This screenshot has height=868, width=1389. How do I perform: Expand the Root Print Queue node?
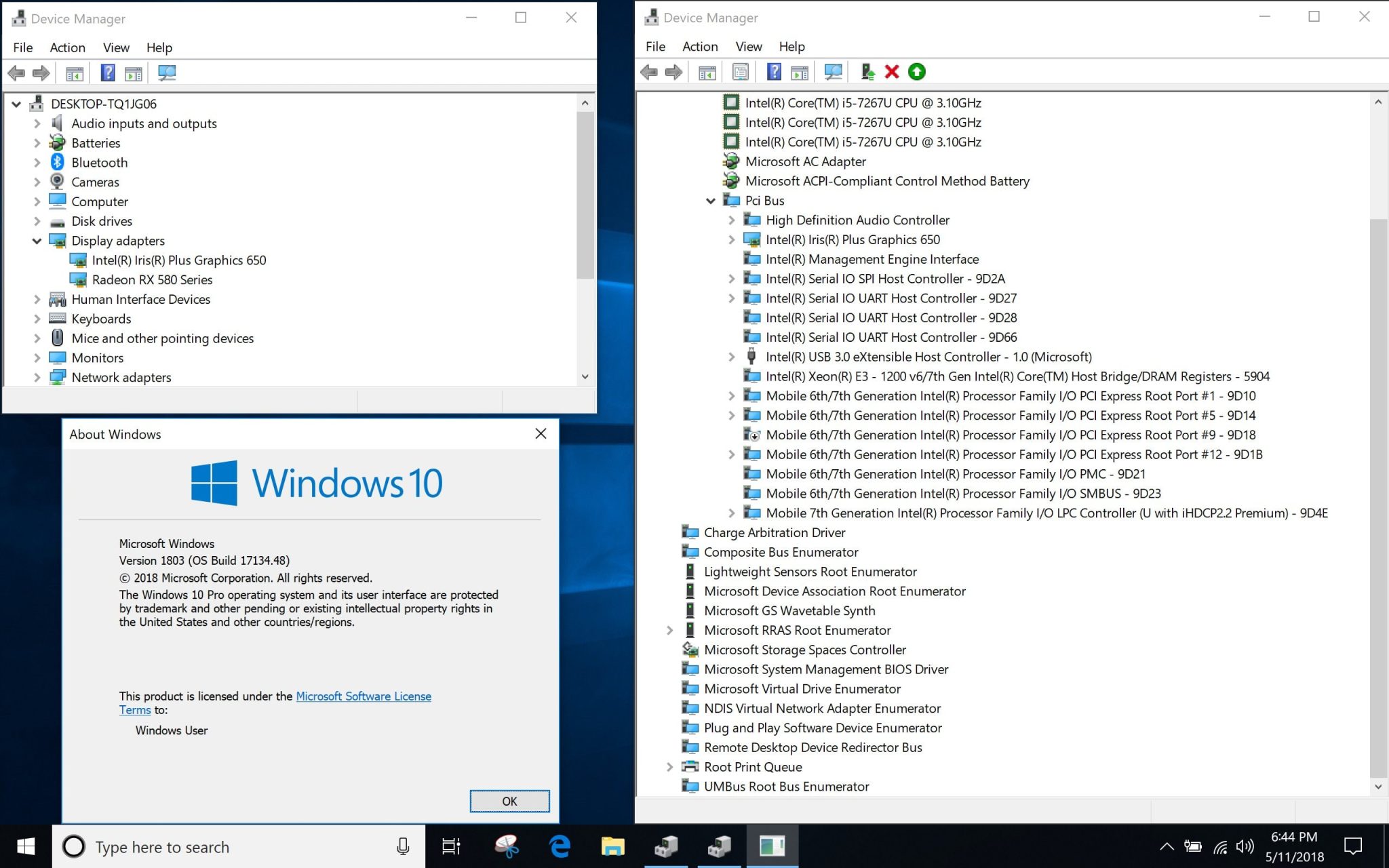click(x=669, y=767)
